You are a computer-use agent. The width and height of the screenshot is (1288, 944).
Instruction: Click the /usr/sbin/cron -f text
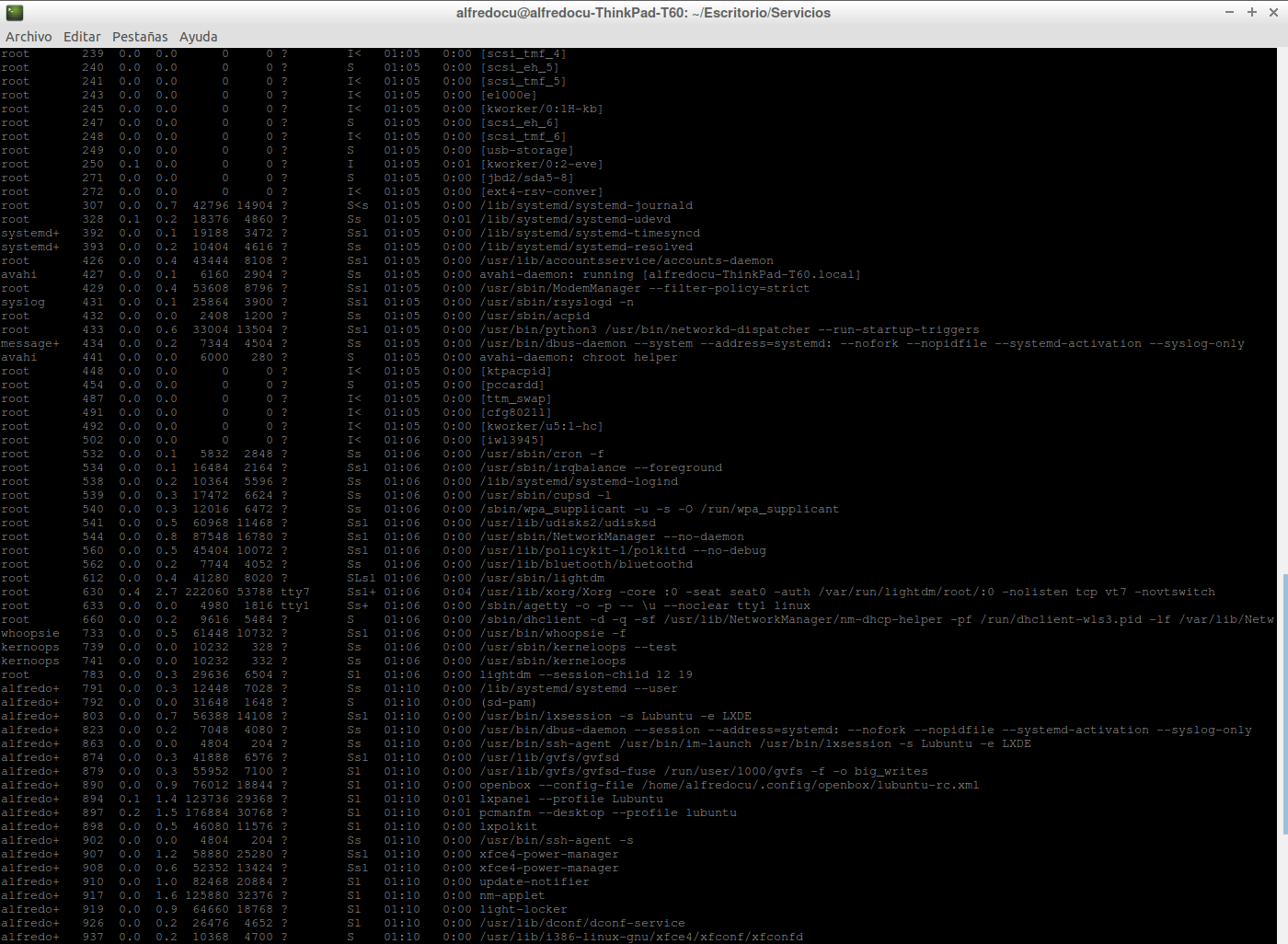click(542, 455)
